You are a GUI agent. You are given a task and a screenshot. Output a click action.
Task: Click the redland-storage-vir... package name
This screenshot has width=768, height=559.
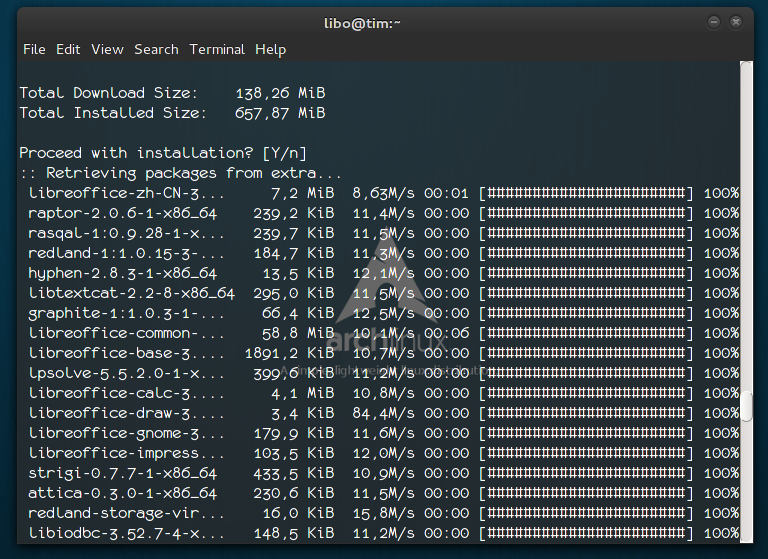coord(126,513)
